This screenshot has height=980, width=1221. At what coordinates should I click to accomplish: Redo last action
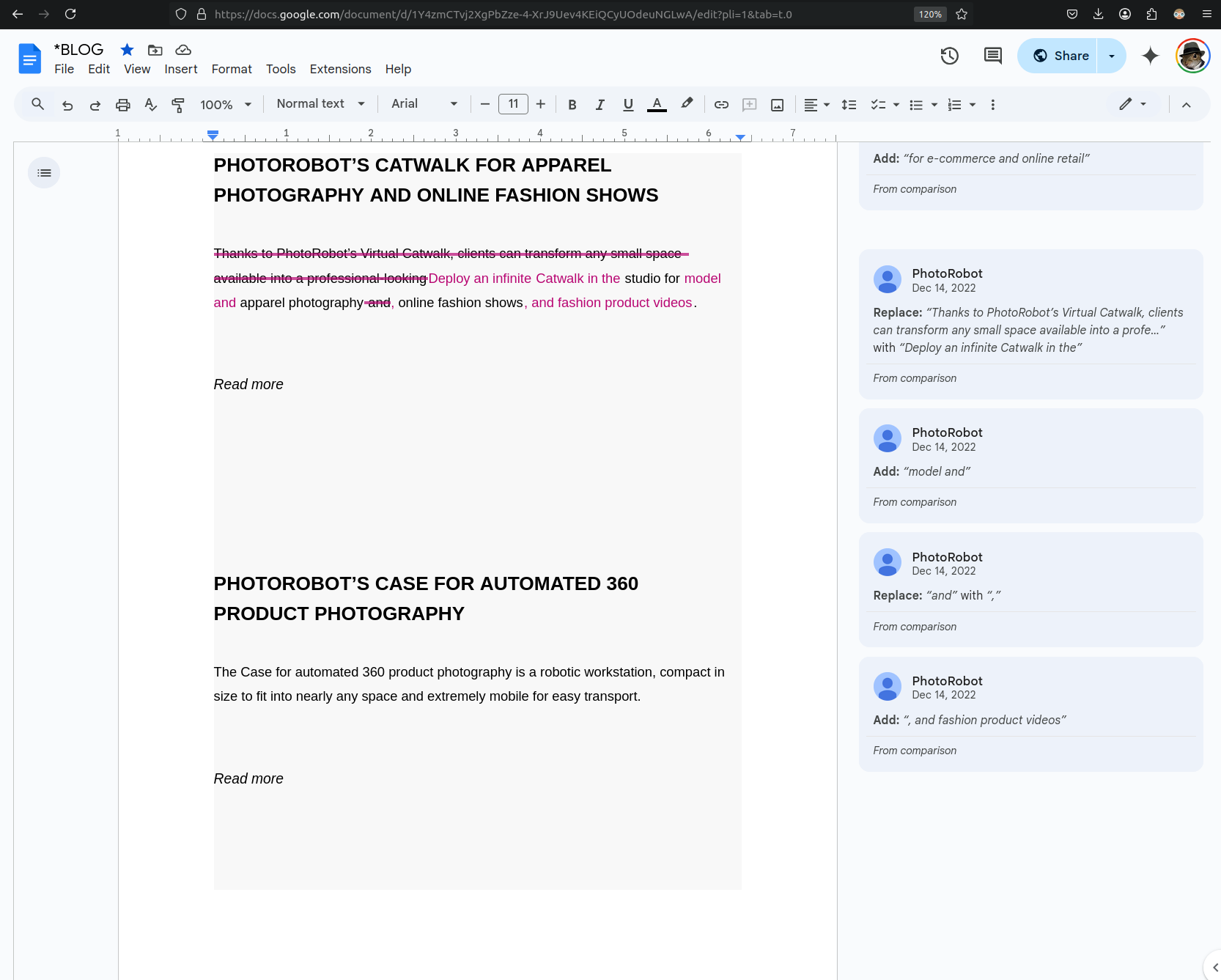(x=95, y=105)
